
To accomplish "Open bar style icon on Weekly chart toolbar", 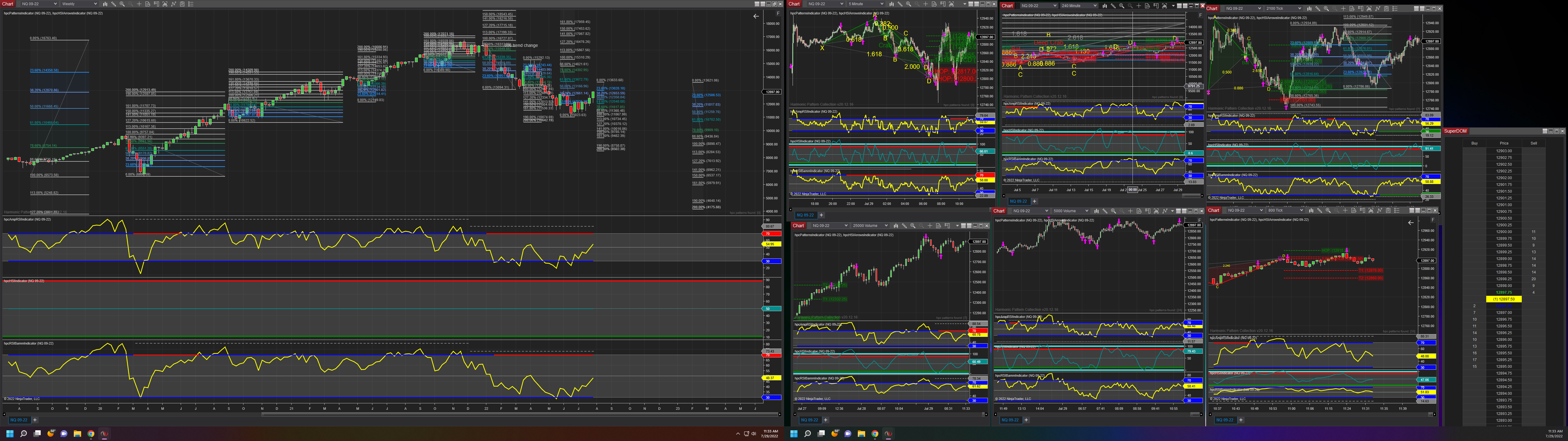I will click(105, 4).
